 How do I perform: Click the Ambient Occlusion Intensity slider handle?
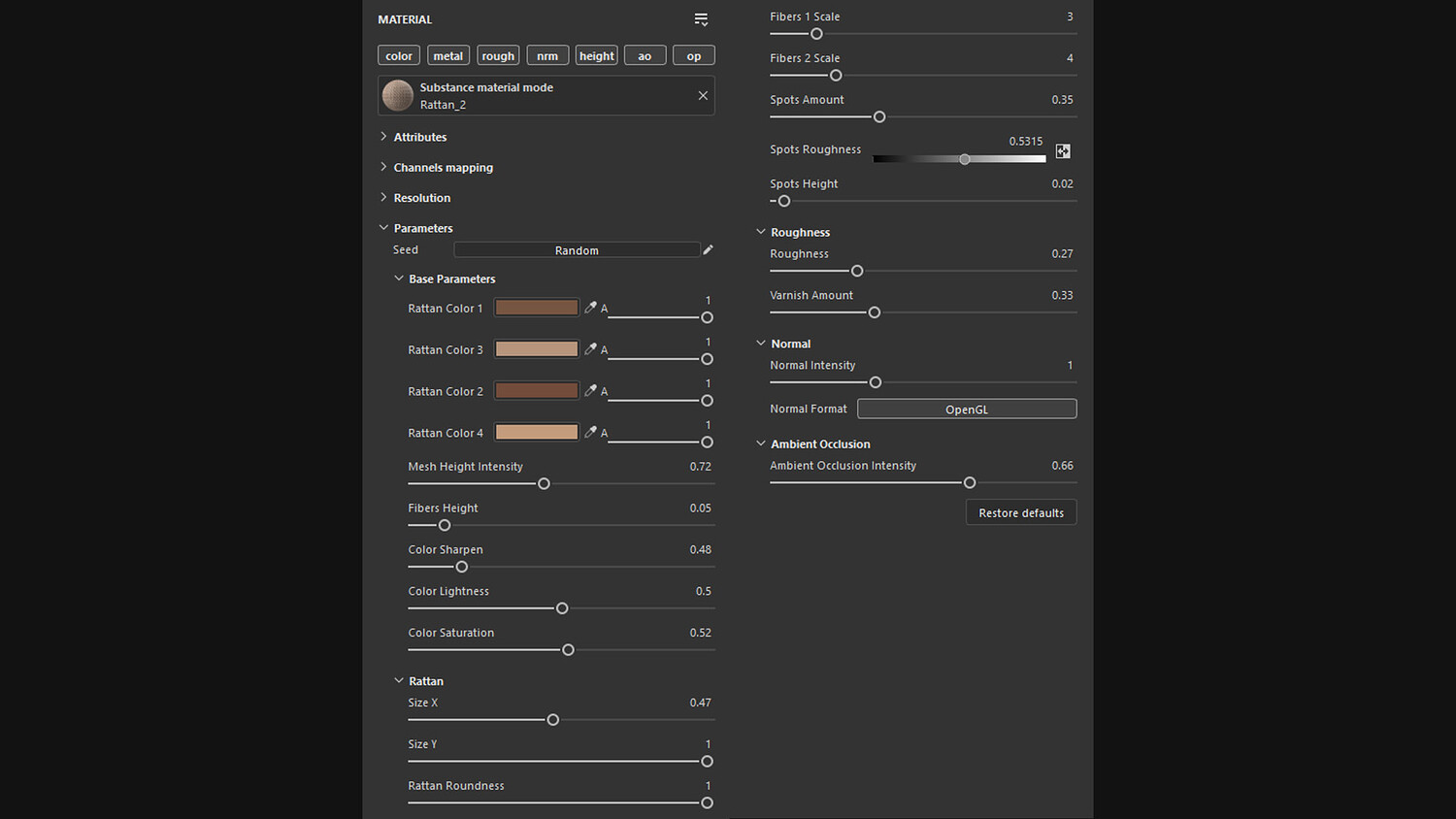click(x=969, y=482)
